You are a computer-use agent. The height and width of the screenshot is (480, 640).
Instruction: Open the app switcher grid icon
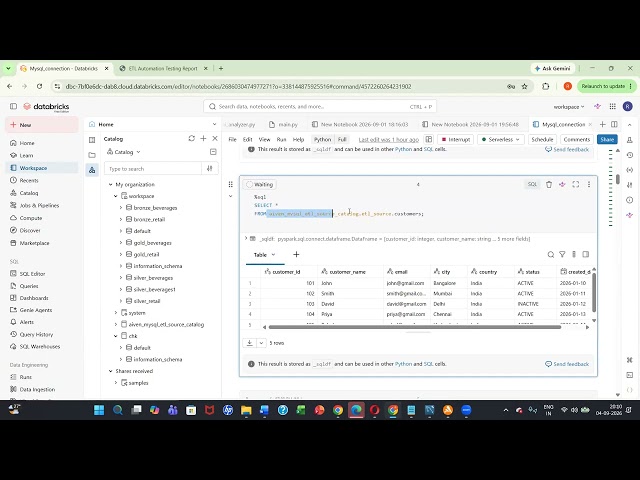pyautogui.click(x=613, y=107)
